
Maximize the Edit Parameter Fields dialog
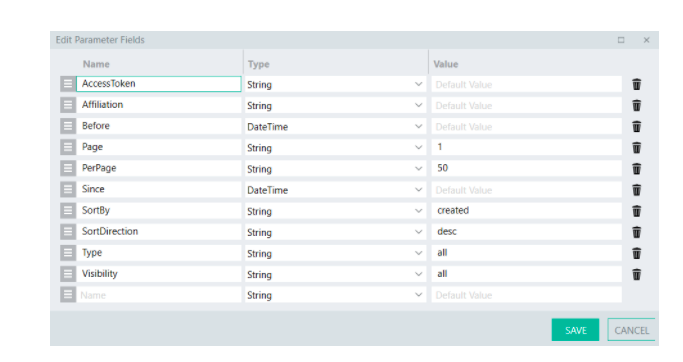621,40
